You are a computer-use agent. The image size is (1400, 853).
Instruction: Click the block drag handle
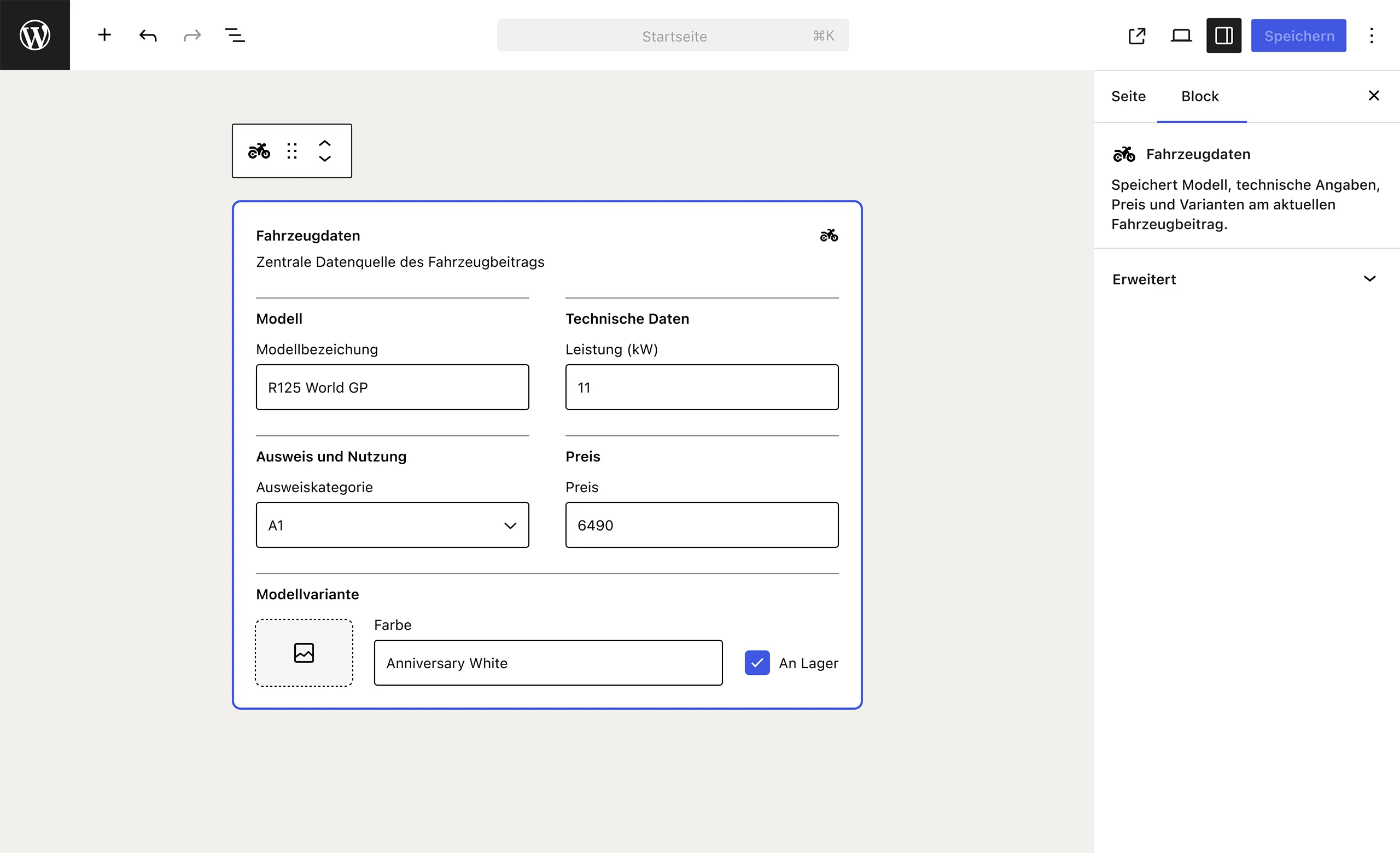point(292,150)
